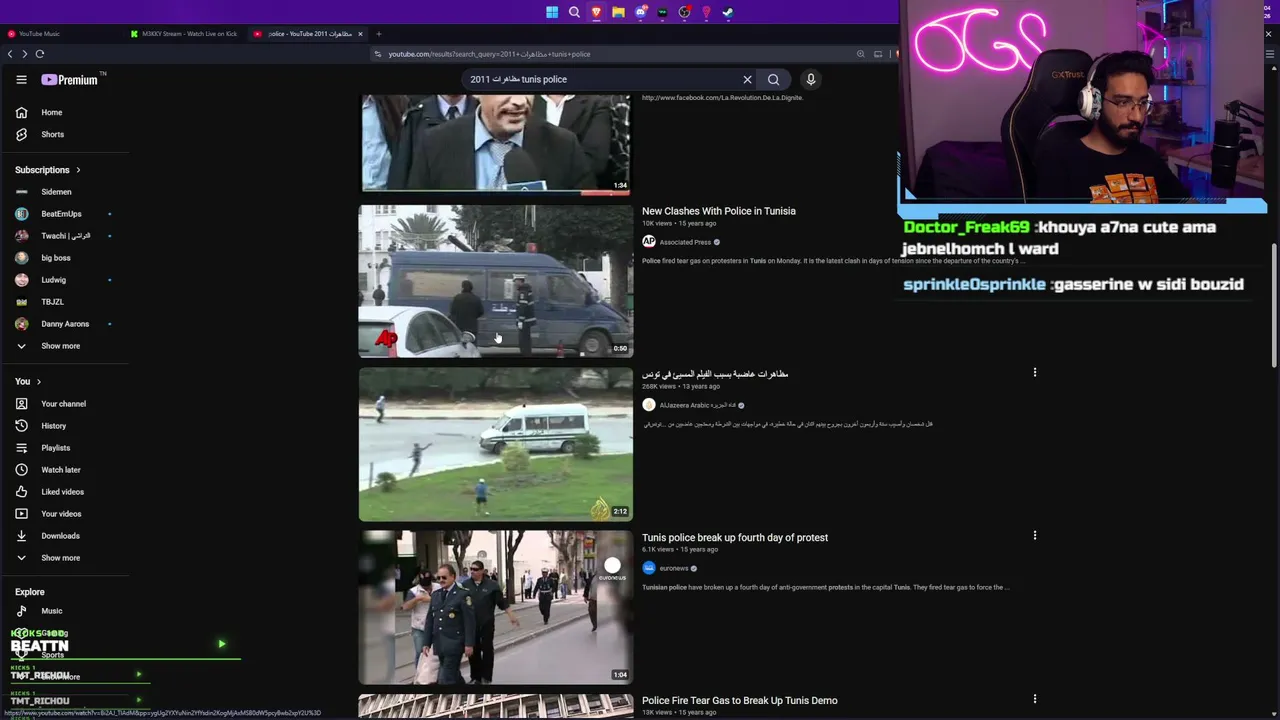Reload the current browser page
1280x720 pixels.
point(40,54)
